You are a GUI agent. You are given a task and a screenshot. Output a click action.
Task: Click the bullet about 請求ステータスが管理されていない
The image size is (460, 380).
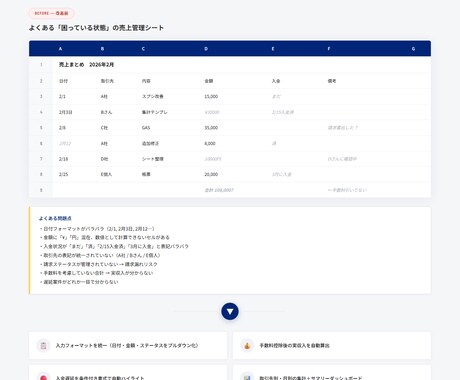click(98, 264)
